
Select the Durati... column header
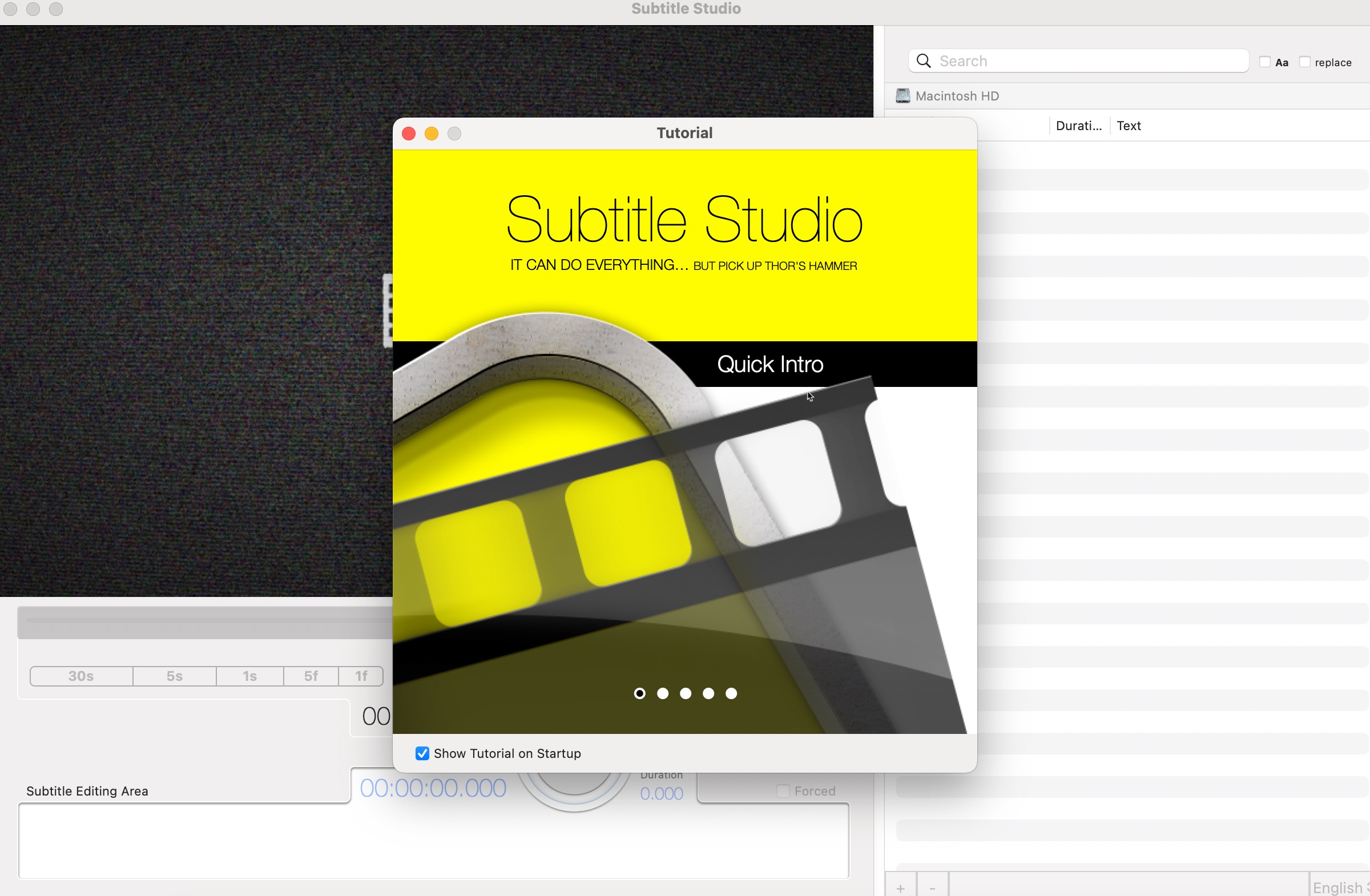click(x=1079, y=126)
